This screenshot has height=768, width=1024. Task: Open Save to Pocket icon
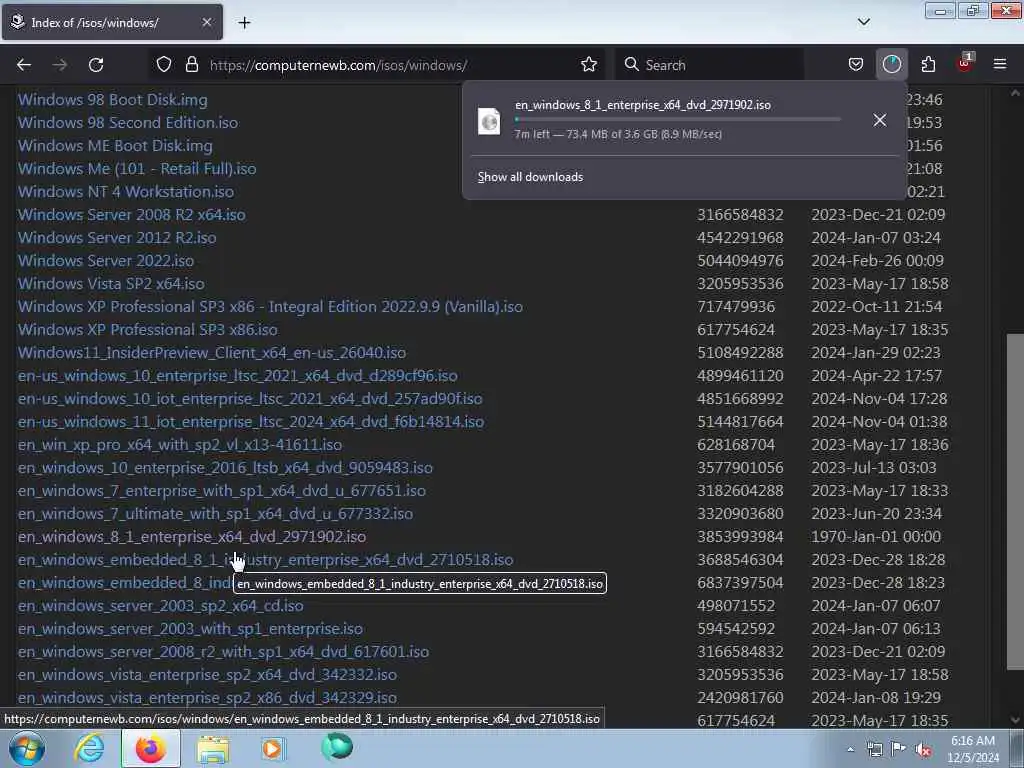pos(856,65)
